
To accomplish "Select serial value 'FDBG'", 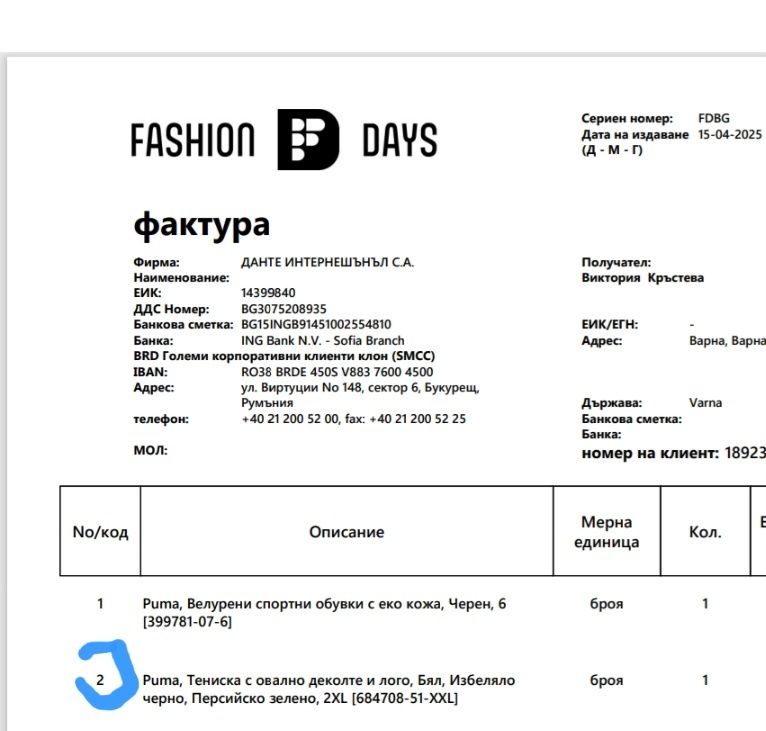I will pyautogui.click(x=714, y=118).
